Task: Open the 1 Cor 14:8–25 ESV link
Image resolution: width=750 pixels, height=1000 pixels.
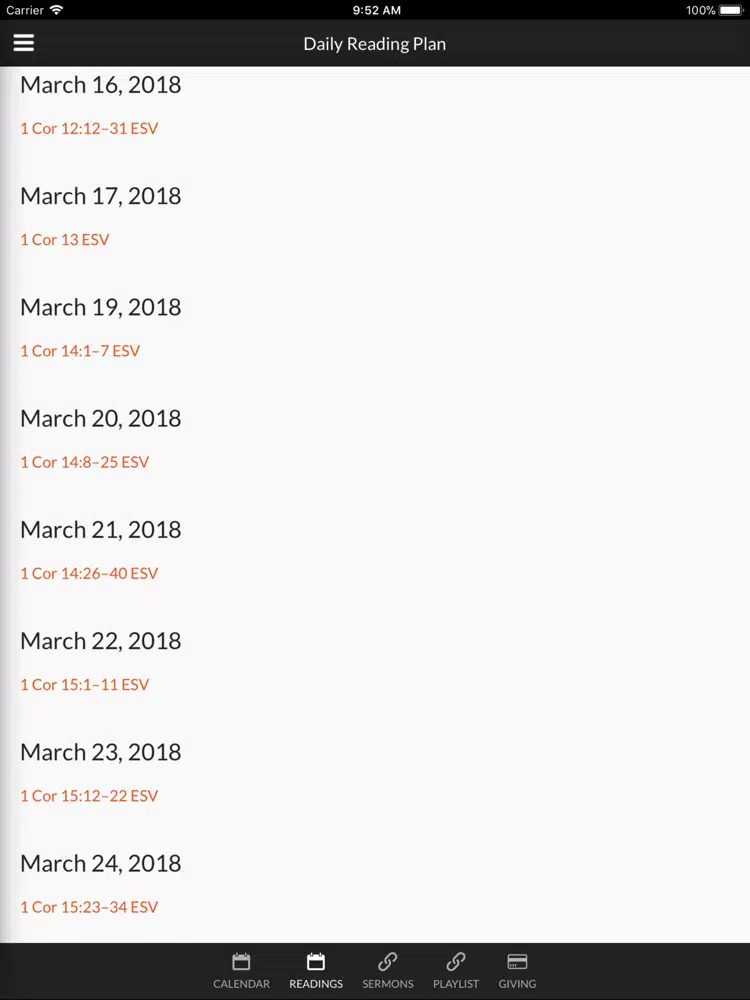Action: pos(85,462)
